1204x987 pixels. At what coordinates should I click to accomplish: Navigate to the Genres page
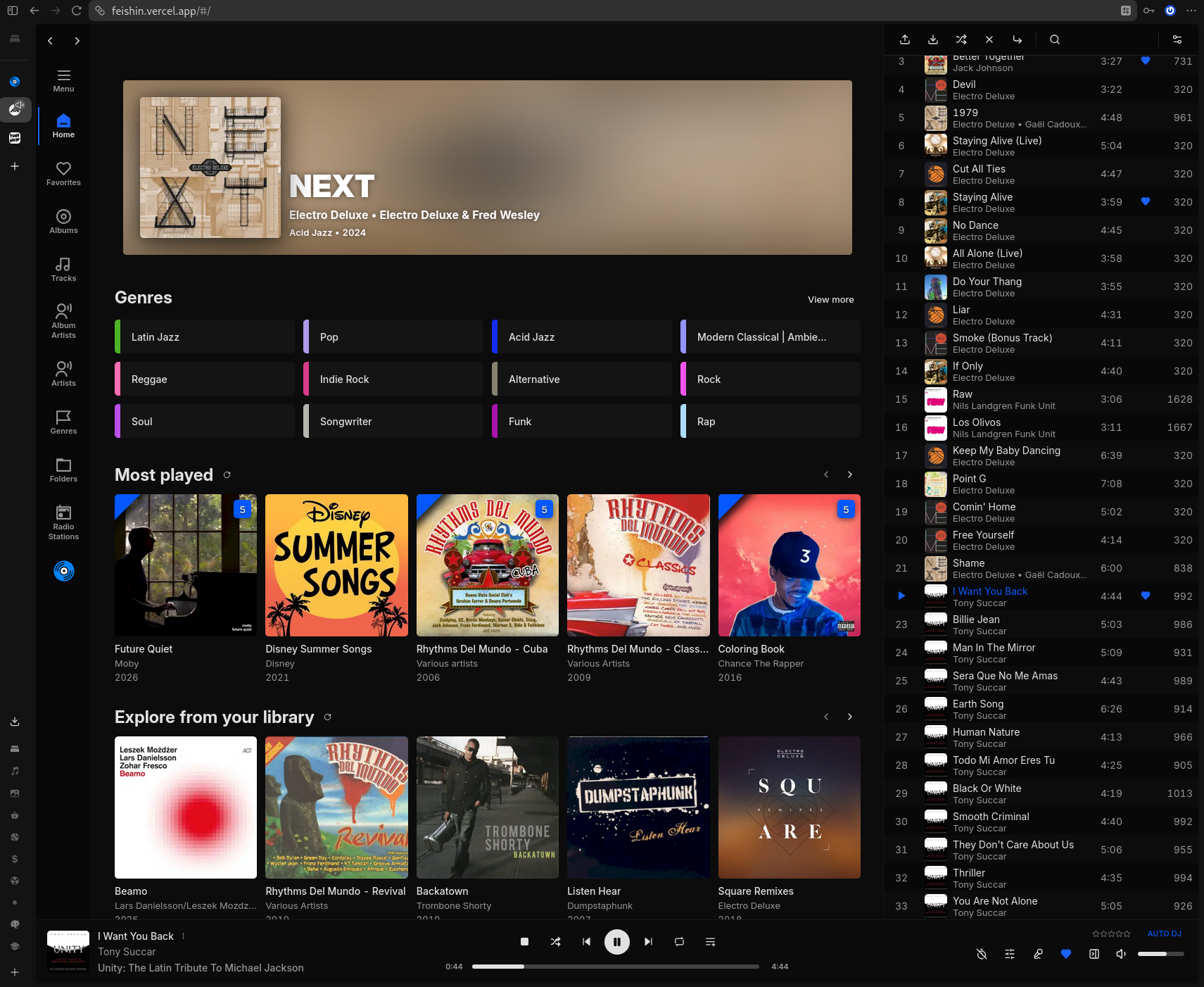63,422
